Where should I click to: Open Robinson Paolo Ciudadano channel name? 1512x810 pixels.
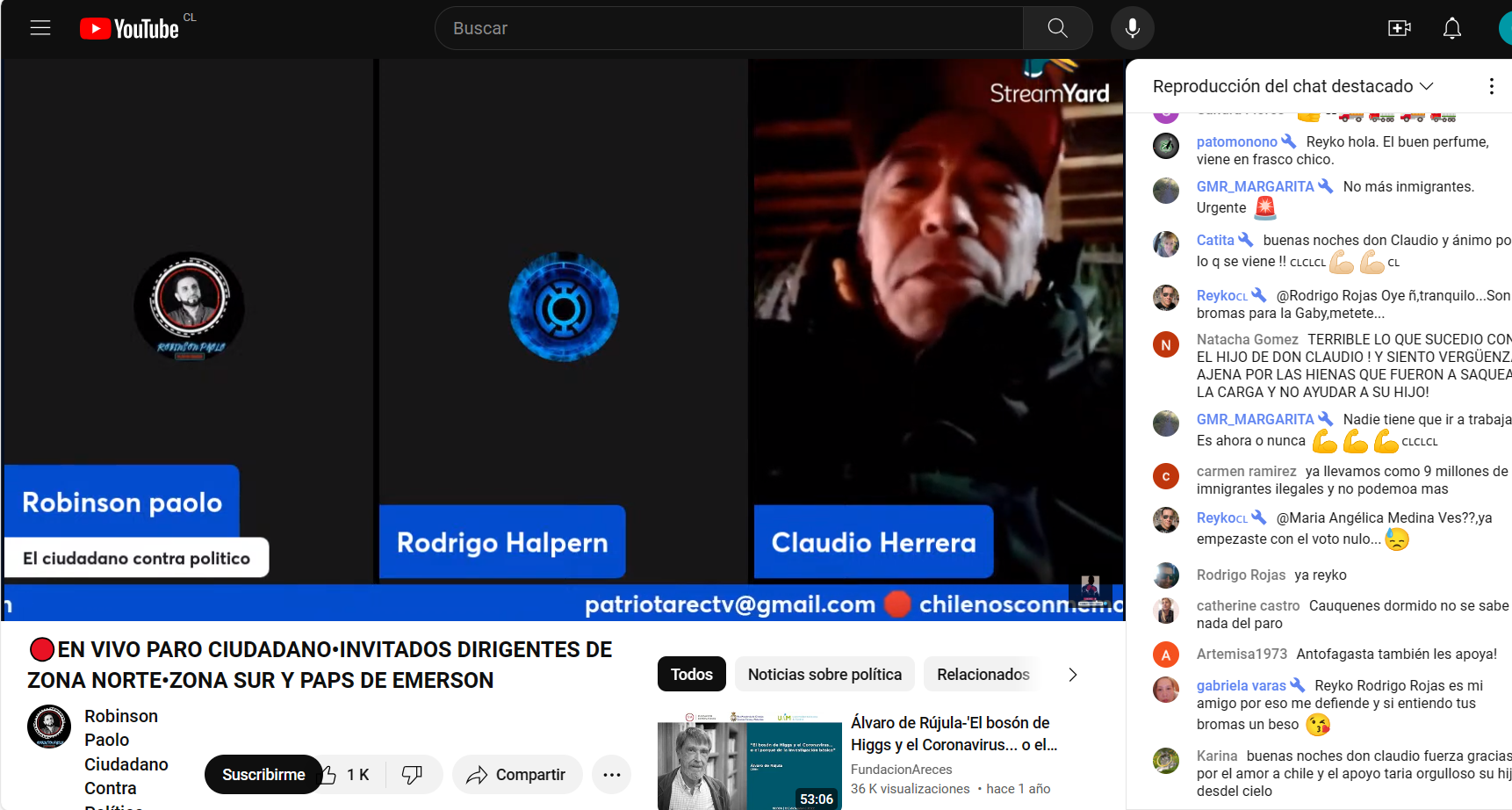pos(126,757)
